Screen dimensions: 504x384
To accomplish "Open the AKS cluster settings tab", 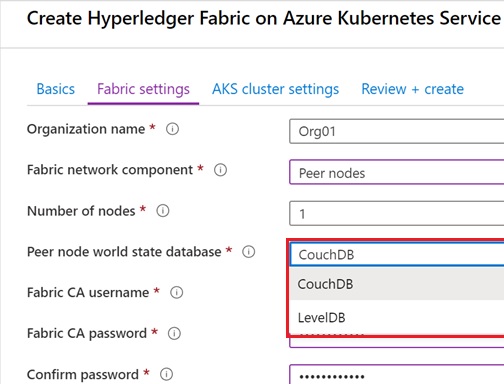I will coord(276,89).
